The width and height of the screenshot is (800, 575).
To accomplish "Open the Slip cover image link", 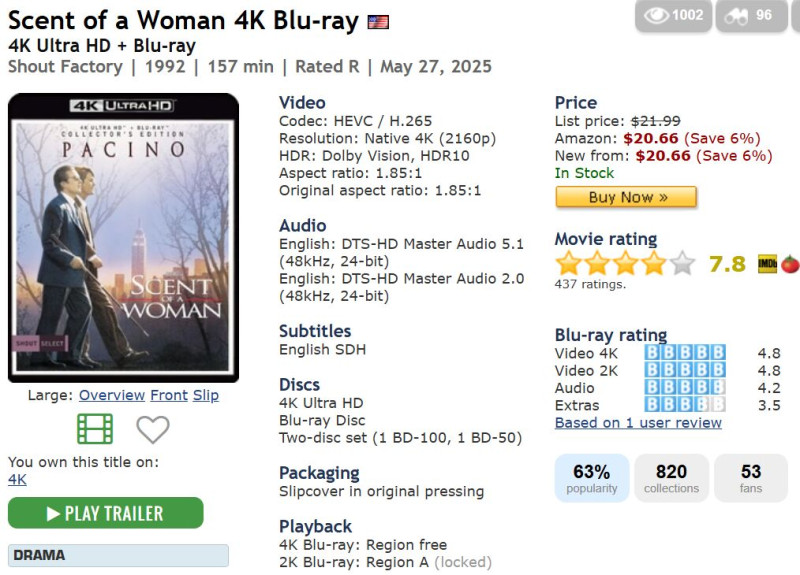I will [x=206, y=395].
